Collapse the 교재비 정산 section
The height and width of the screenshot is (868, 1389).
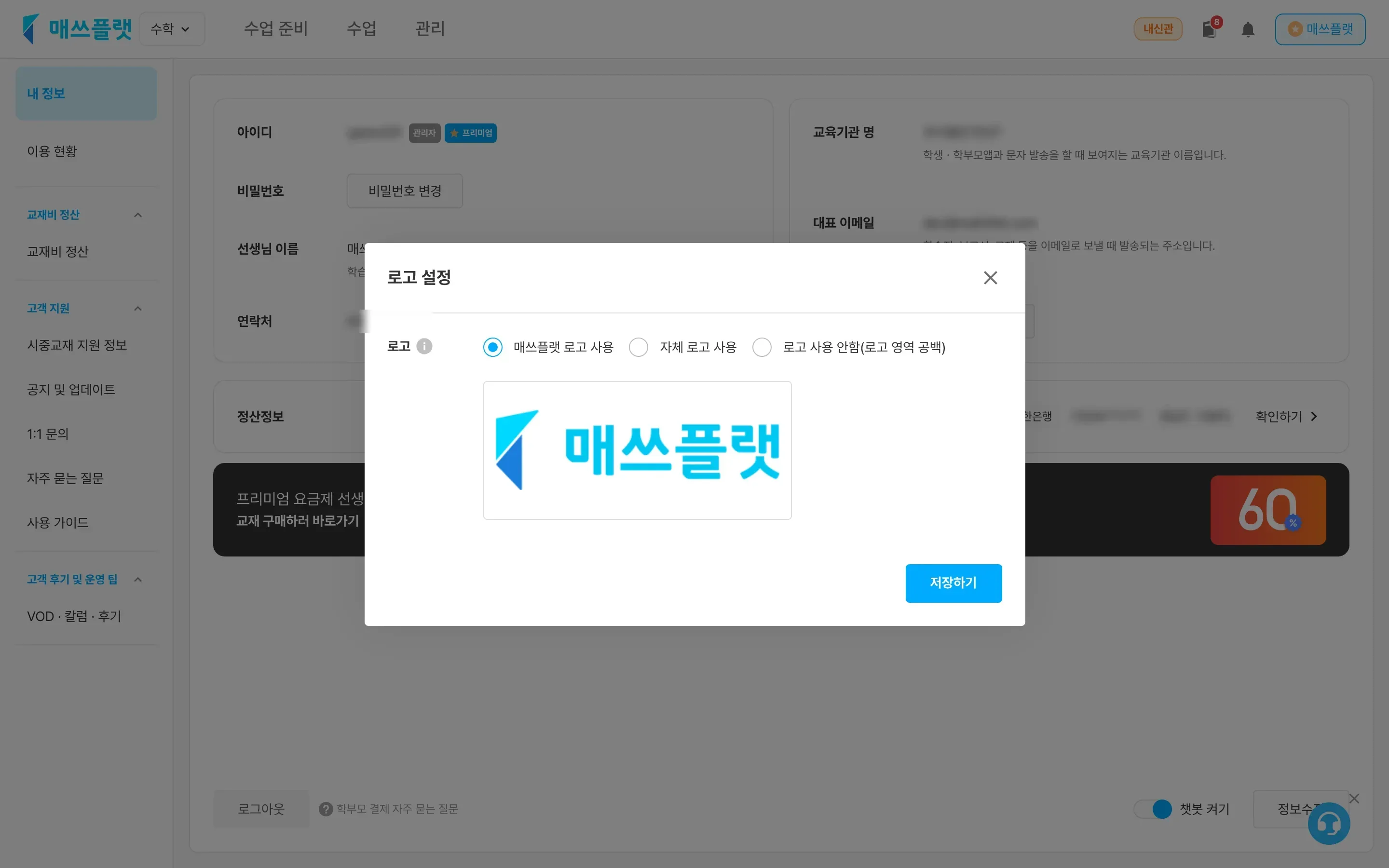[138, 215]
